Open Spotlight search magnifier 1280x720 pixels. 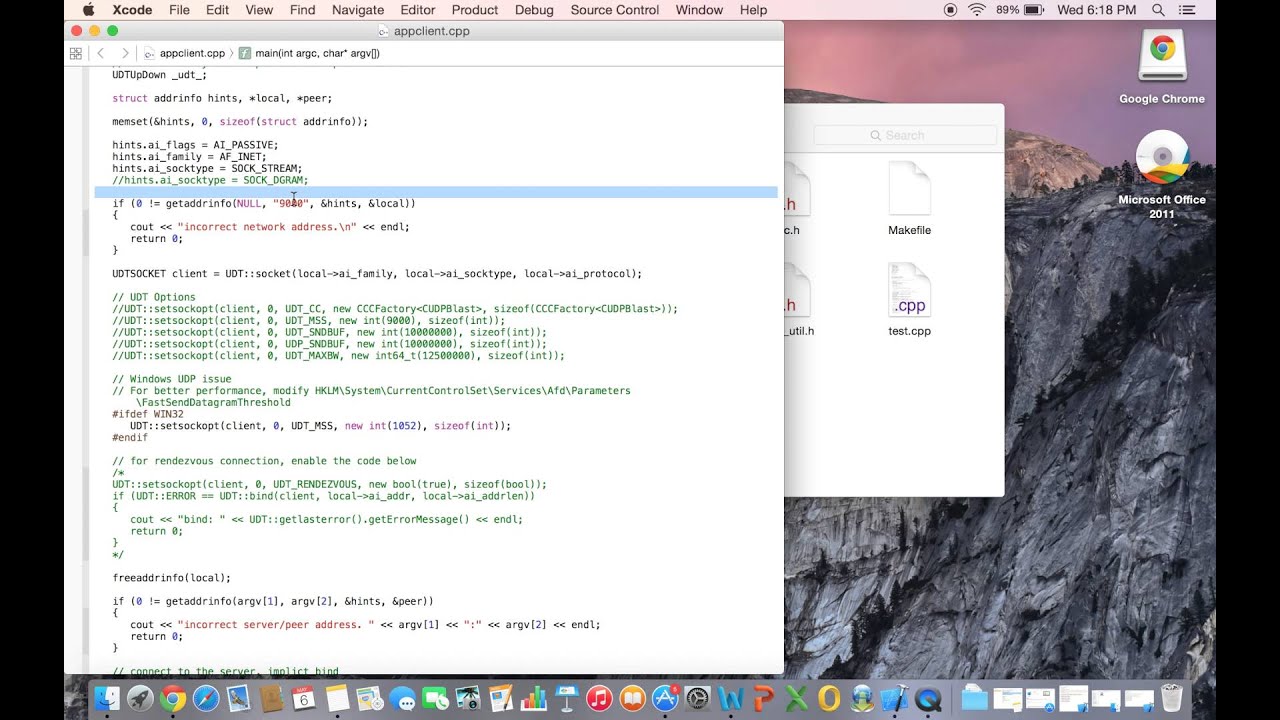(1158, 10)
